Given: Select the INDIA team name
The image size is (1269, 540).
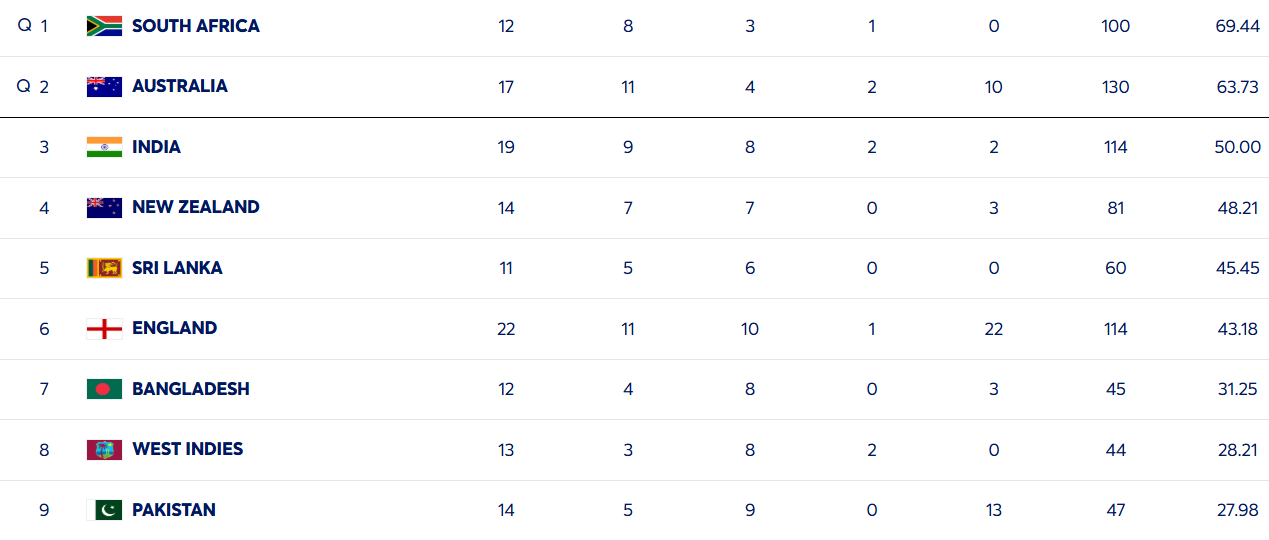Looking at the screenshot, I should click(156, 147).
